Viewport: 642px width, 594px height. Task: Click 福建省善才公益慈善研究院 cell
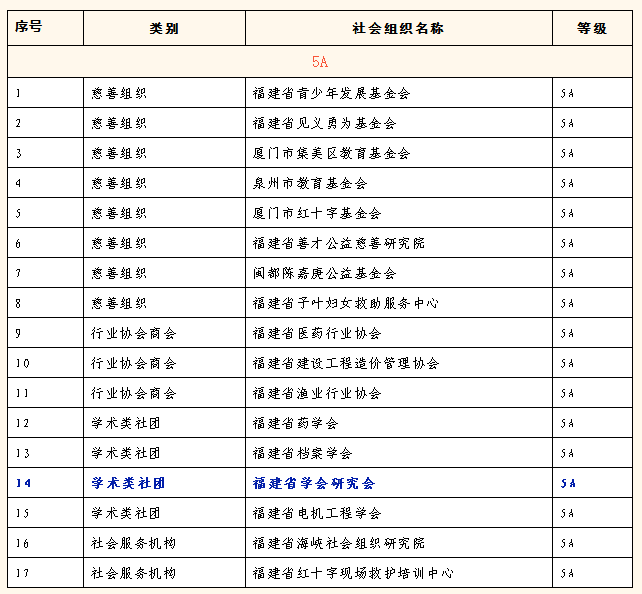339,243
